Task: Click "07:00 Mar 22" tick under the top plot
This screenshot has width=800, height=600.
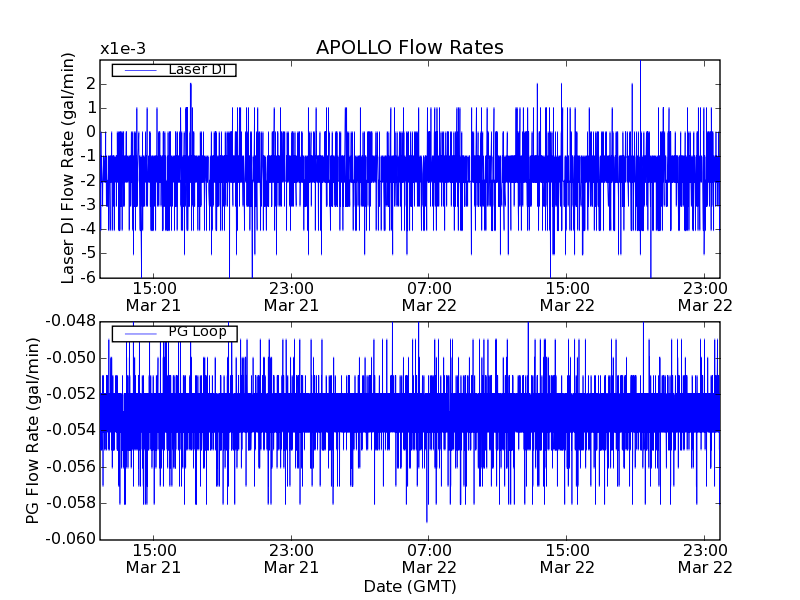Action: [429, 296]
